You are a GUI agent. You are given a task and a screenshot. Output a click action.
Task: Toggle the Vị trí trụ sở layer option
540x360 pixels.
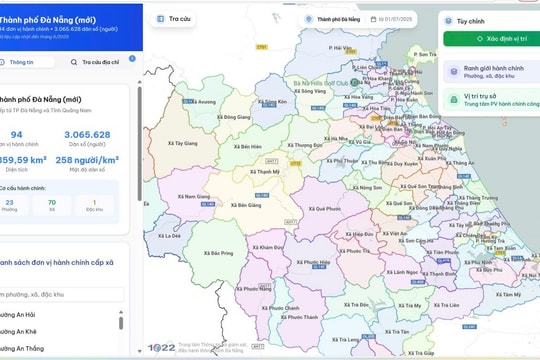click(x=492, y=100)
